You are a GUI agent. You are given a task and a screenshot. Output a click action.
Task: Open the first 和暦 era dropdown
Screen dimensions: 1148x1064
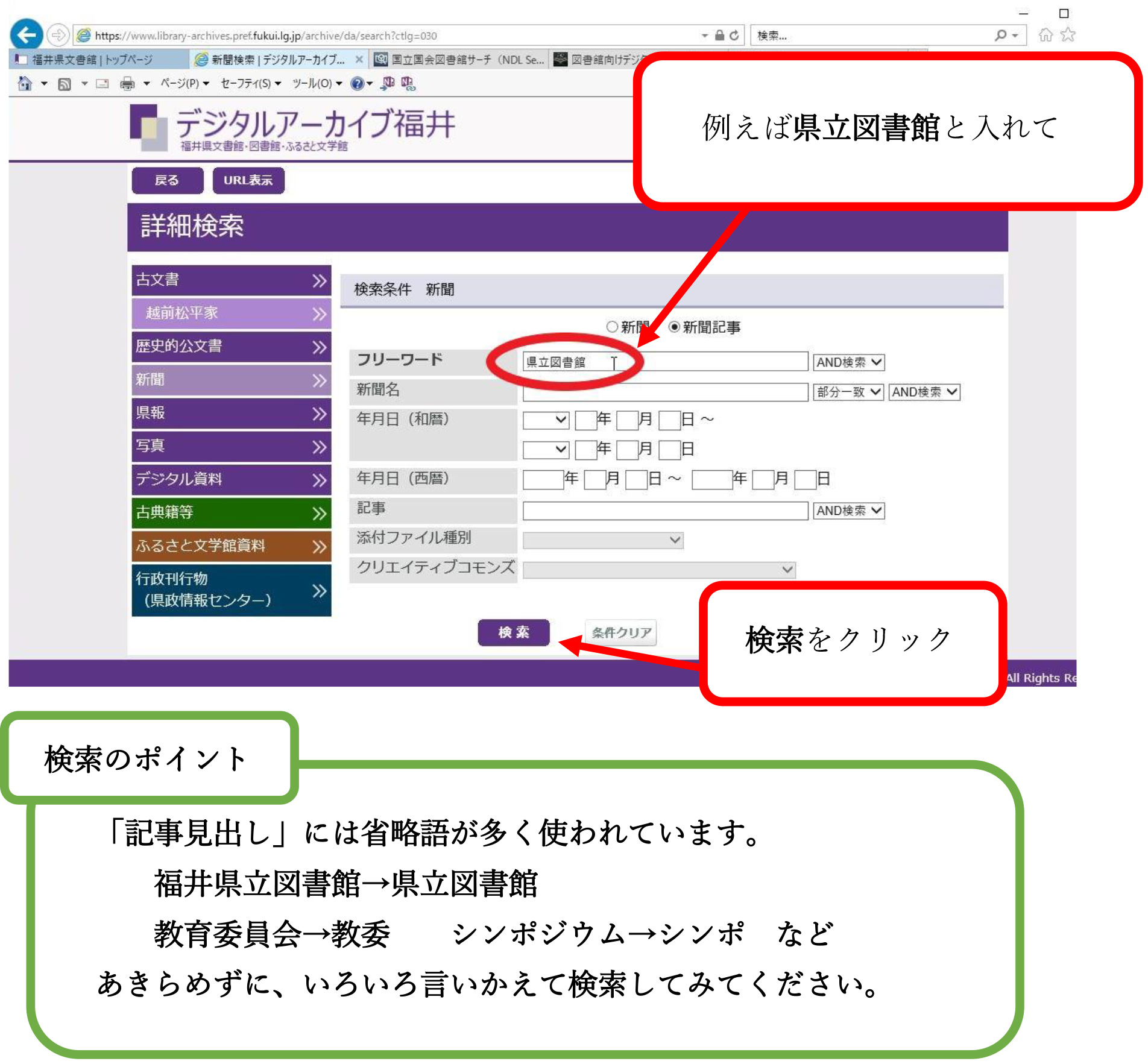(x=546, y=420)
